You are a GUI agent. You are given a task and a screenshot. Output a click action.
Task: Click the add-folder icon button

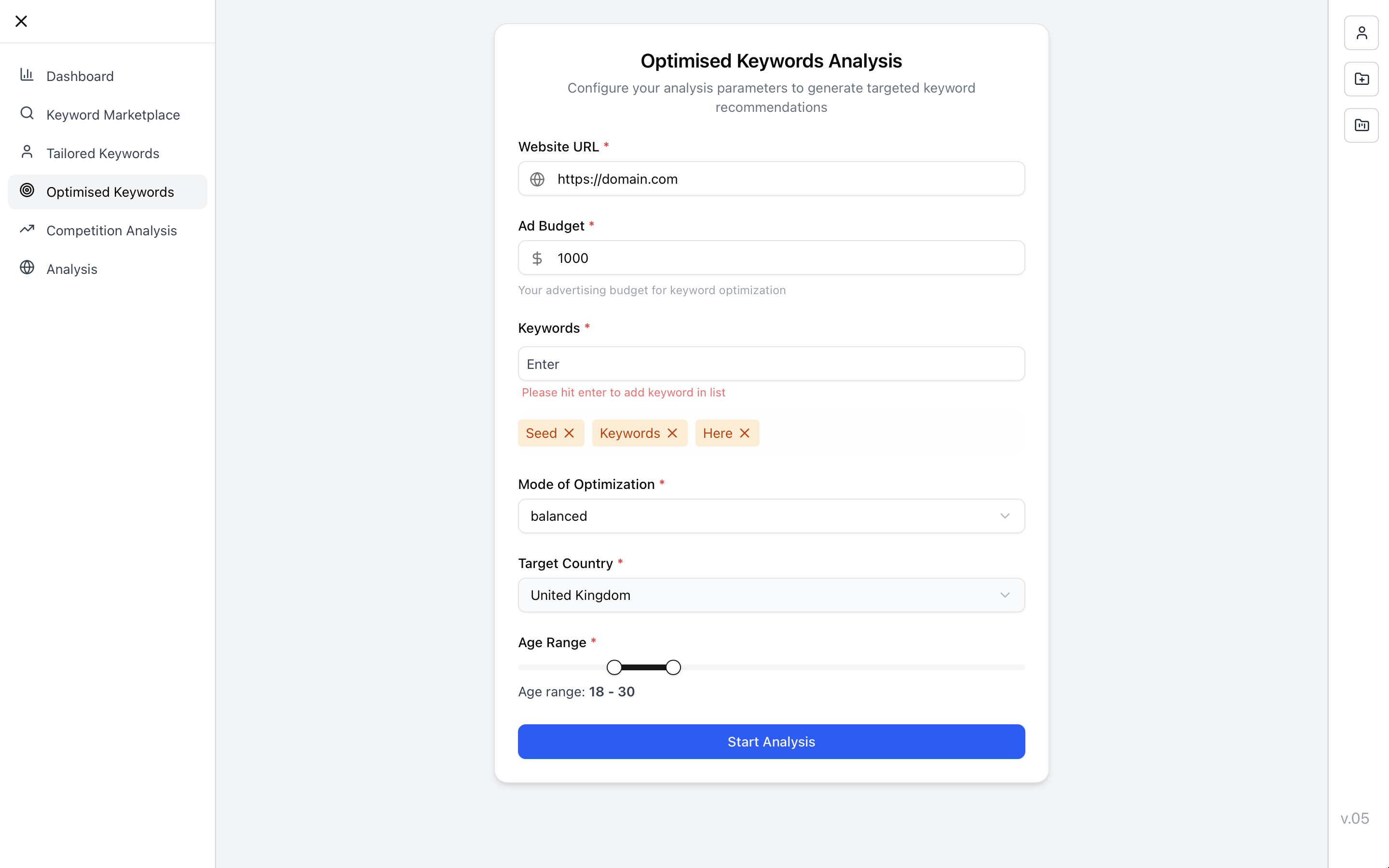1361,79
